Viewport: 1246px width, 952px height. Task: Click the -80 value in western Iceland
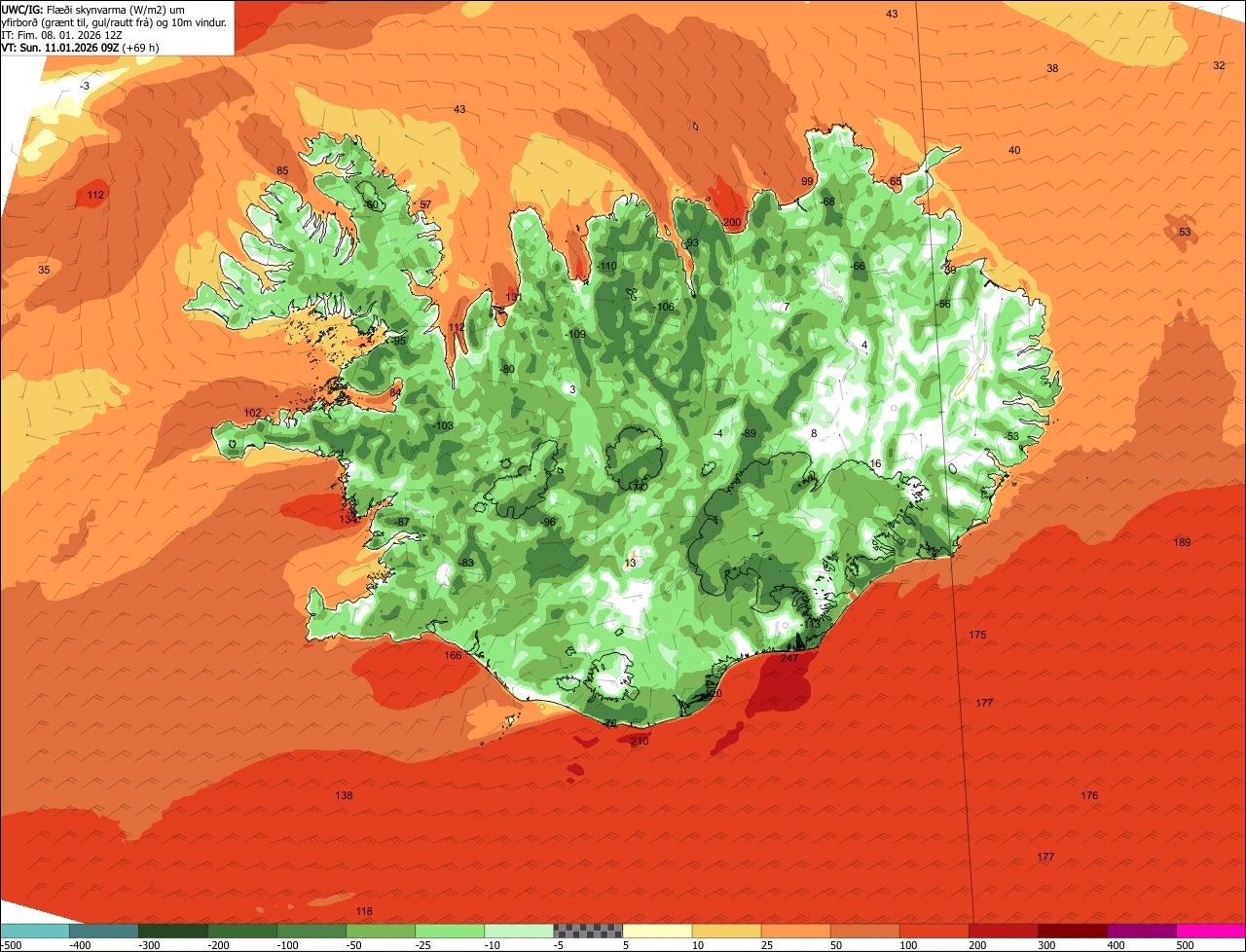click(x=506, y=369)
